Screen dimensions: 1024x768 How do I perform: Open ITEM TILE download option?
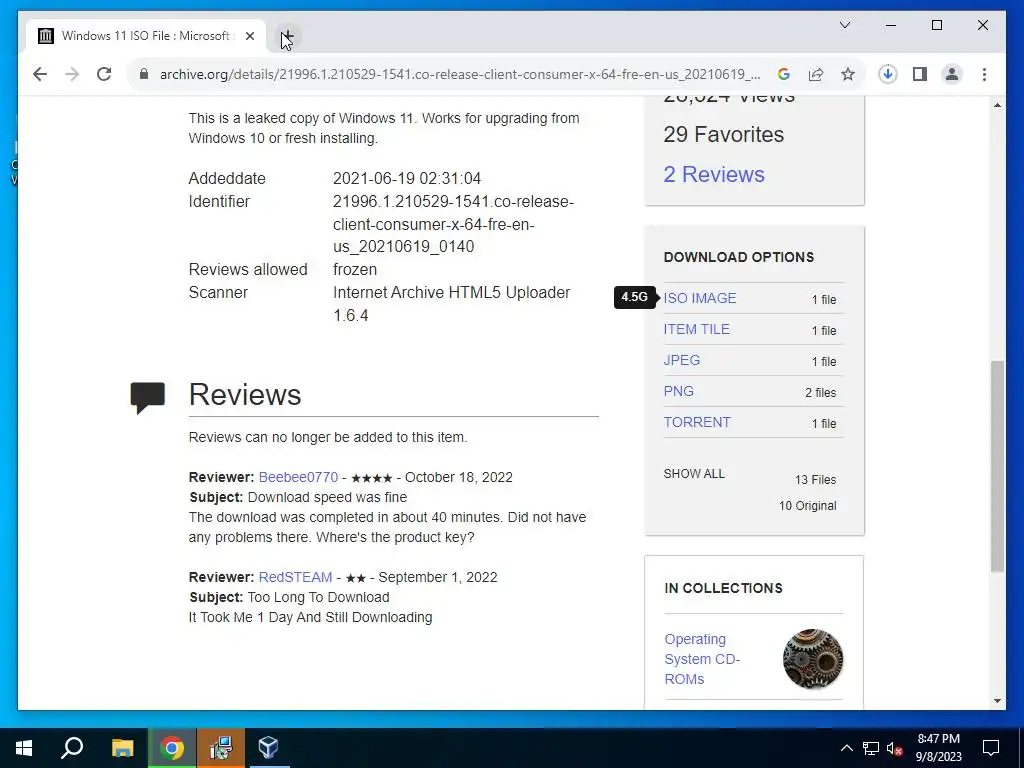click(x=696, y=329)
